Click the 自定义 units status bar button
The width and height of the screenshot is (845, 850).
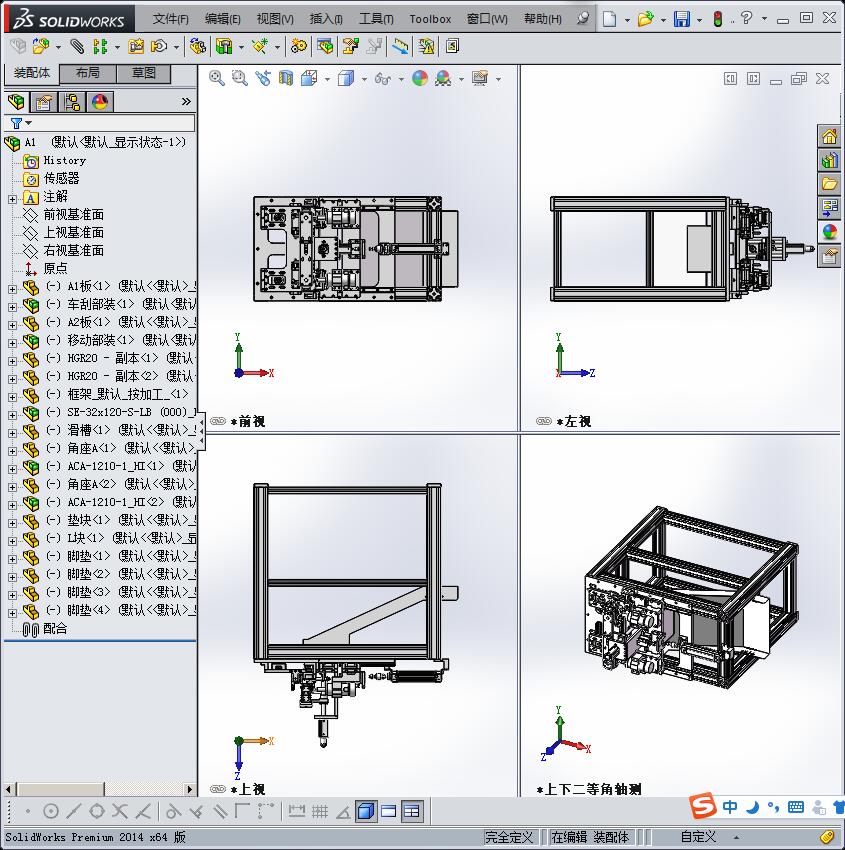point(698,837)
